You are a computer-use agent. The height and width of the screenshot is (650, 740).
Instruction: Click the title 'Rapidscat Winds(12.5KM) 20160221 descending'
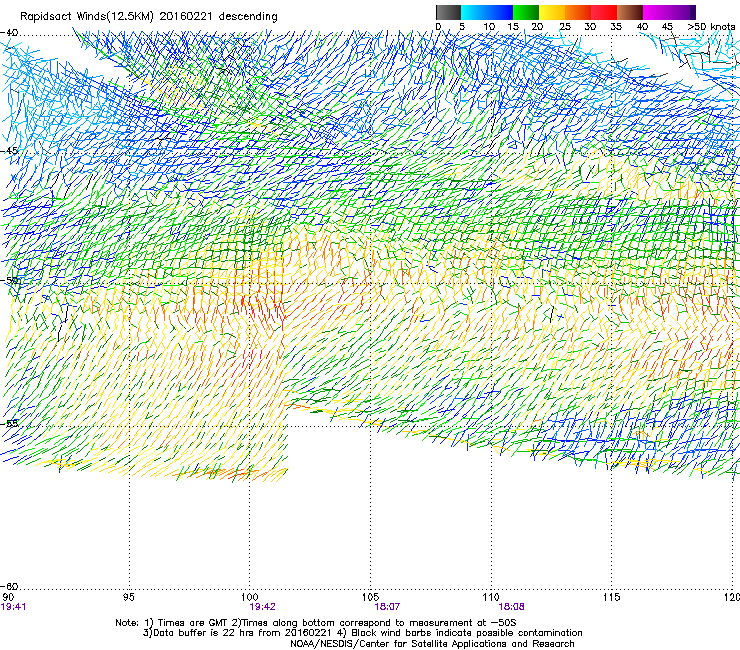point(149,17)
